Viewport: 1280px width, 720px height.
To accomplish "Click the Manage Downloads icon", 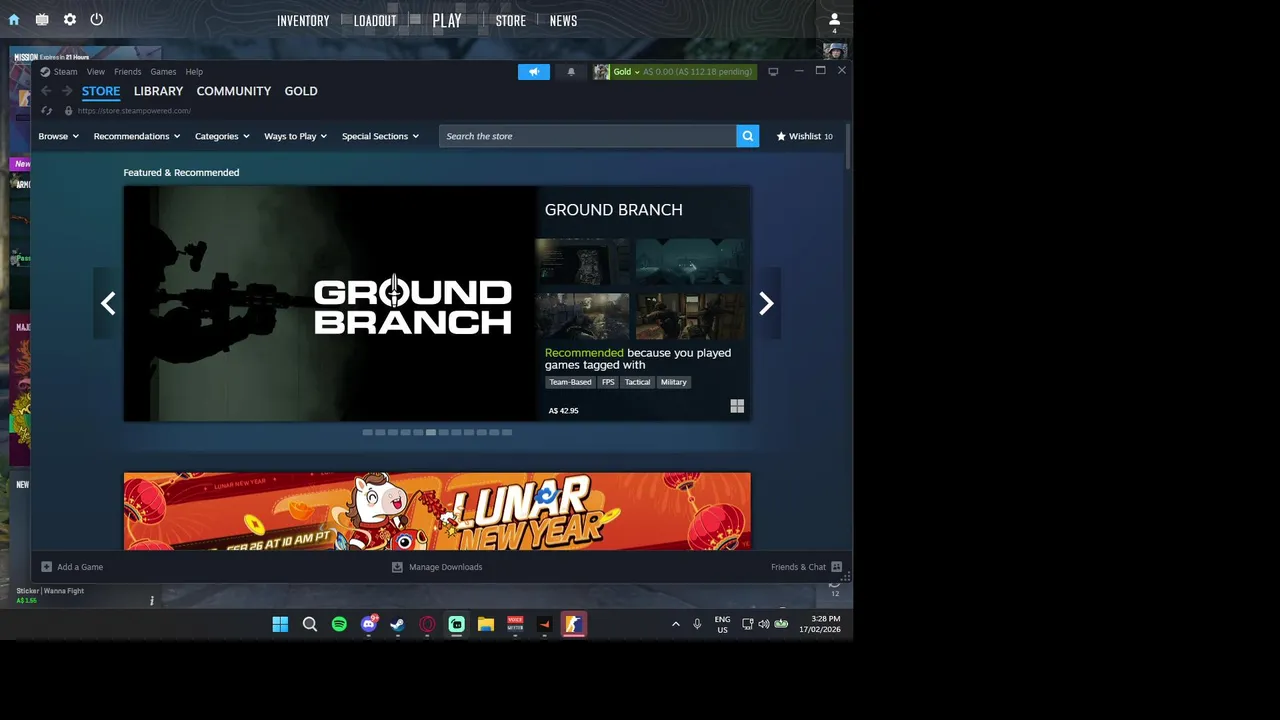I will click(x=397, y=567).
